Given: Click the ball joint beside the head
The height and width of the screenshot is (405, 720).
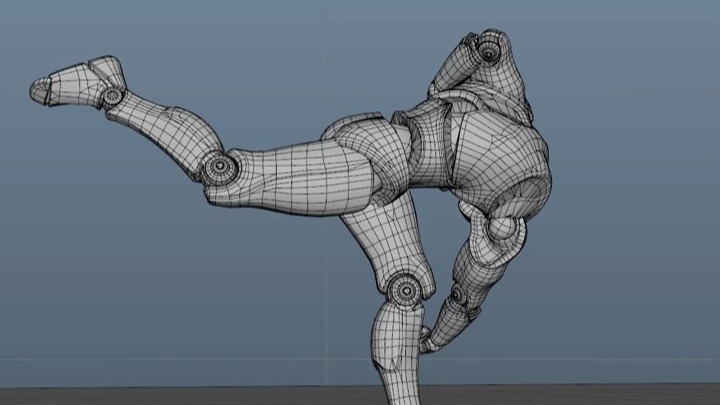Looking at the screenshot, I should (489, 53).
